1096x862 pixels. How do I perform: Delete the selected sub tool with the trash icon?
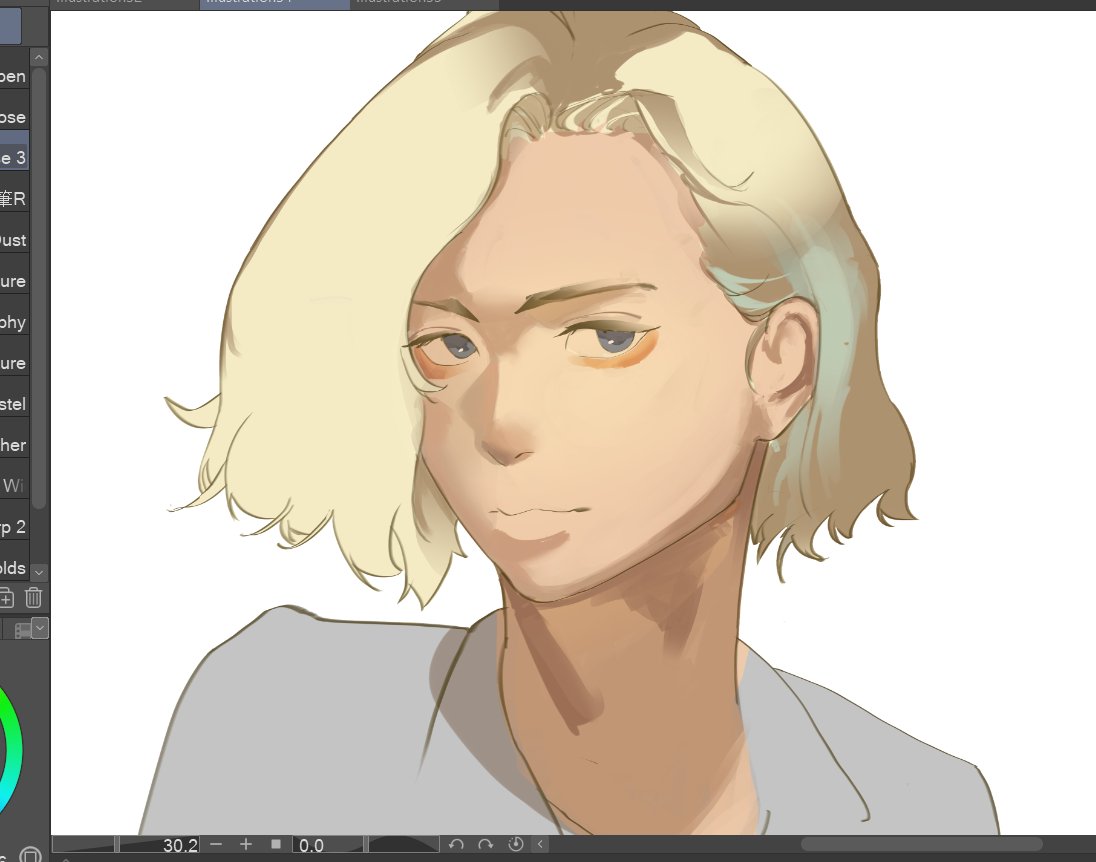pos(33,598)
